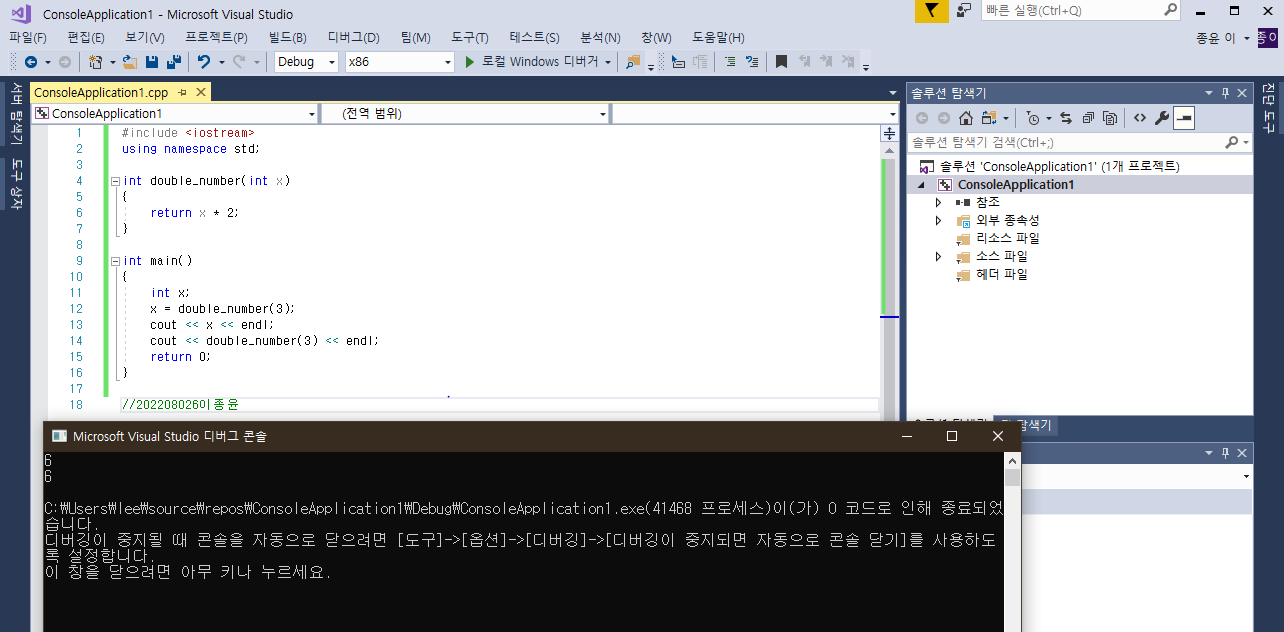Open Properties with the wrench icon
Viewport: 1284px width, 632px height.
1161,118
